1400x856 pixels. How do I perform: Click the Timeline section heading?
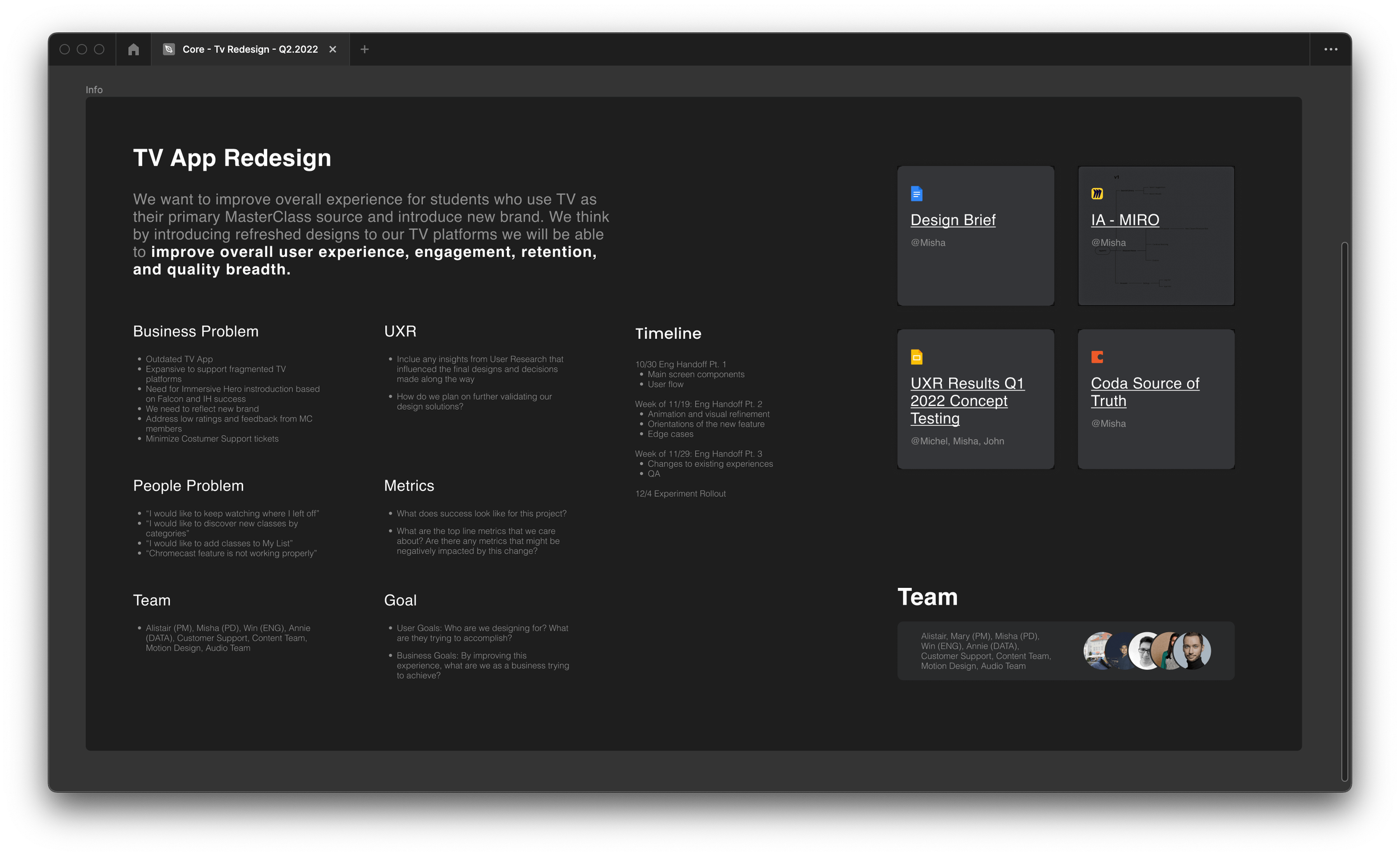[x=668, y=334]
